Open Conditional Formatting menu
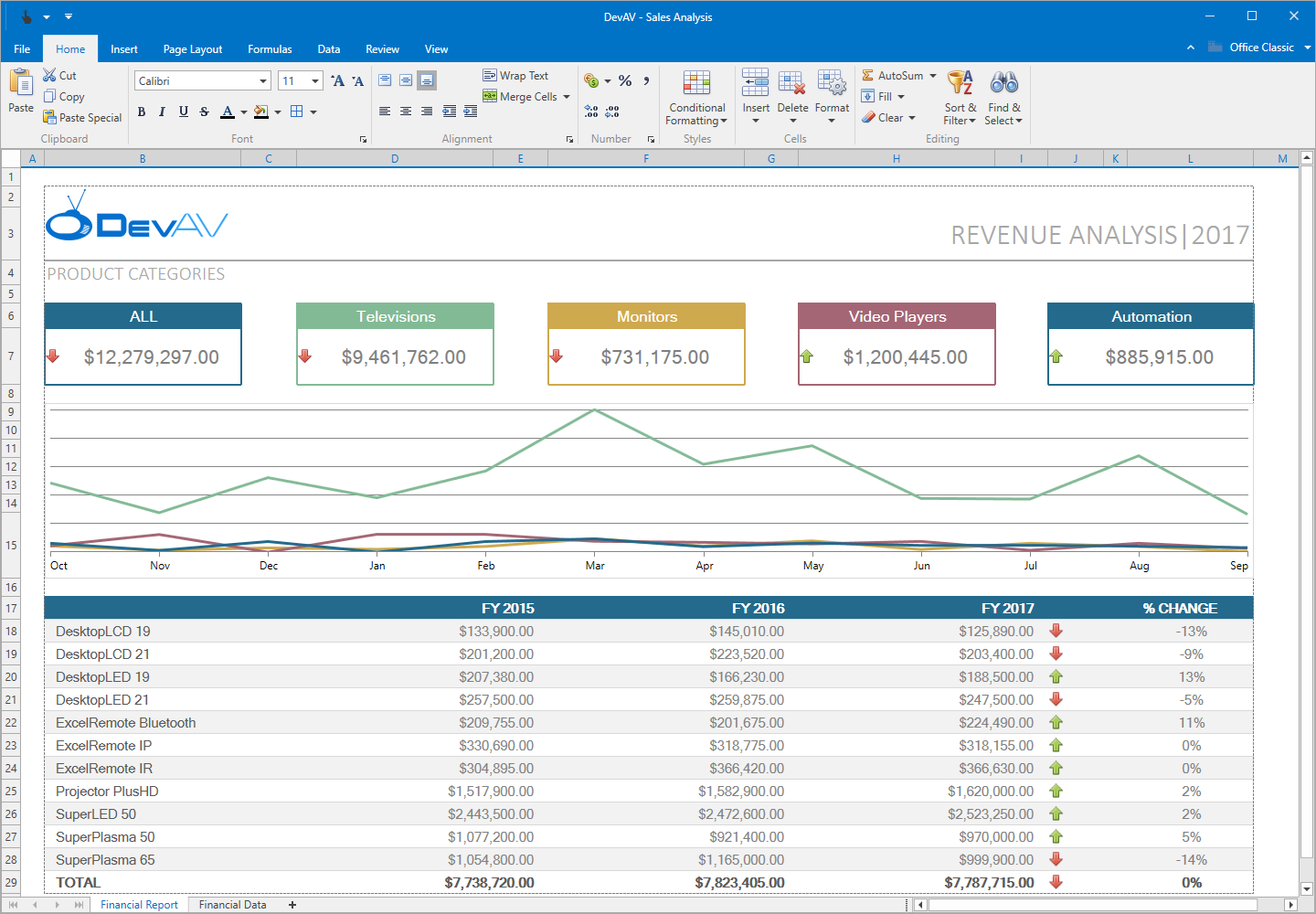Screen dimensions: 1316x914 click(696, 98)
